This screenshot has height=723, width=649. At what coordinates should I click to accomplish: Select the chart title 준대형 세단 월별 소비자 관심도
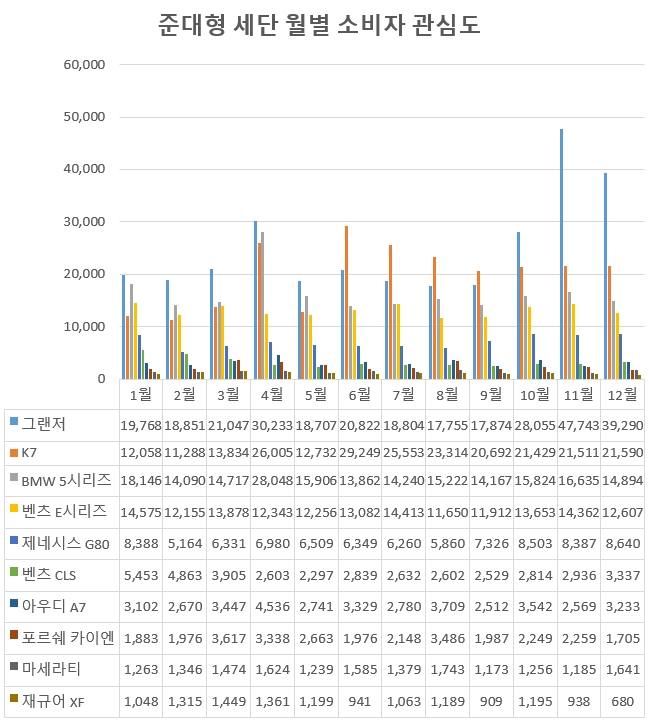click(x=320, y=25)
